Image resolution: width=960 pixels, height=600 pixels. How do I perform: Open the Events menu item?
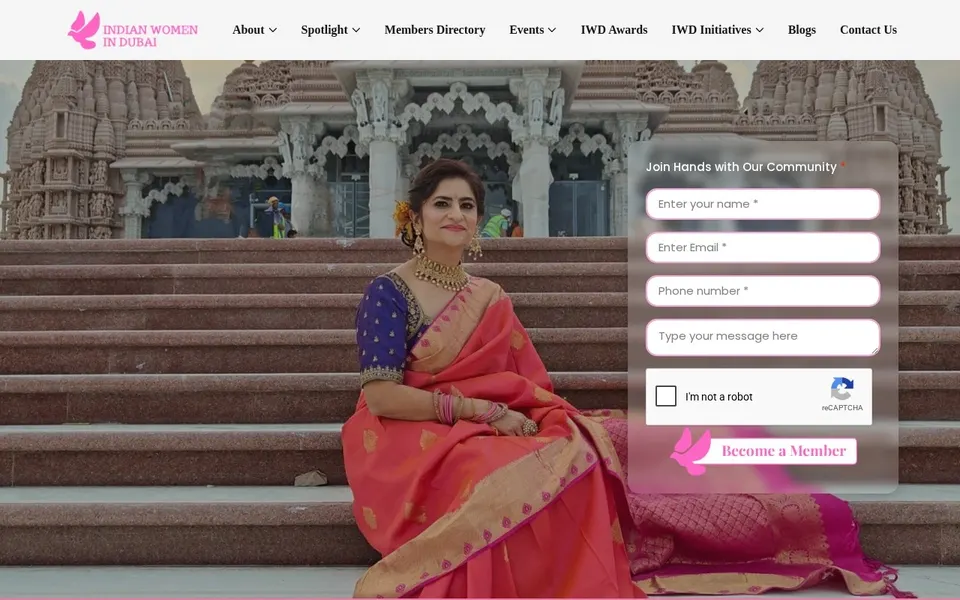pos(527,29)
